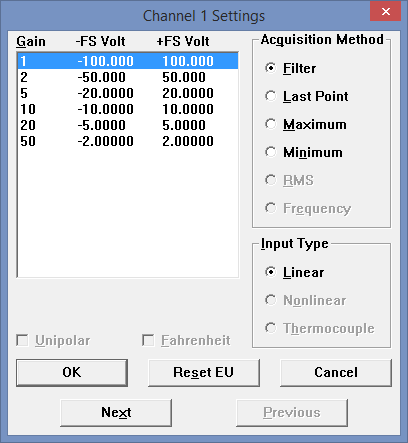The height and width of the screenshot is (443, 408).
Task: Click the -100.000 value
Action: [x=105, y=61]
